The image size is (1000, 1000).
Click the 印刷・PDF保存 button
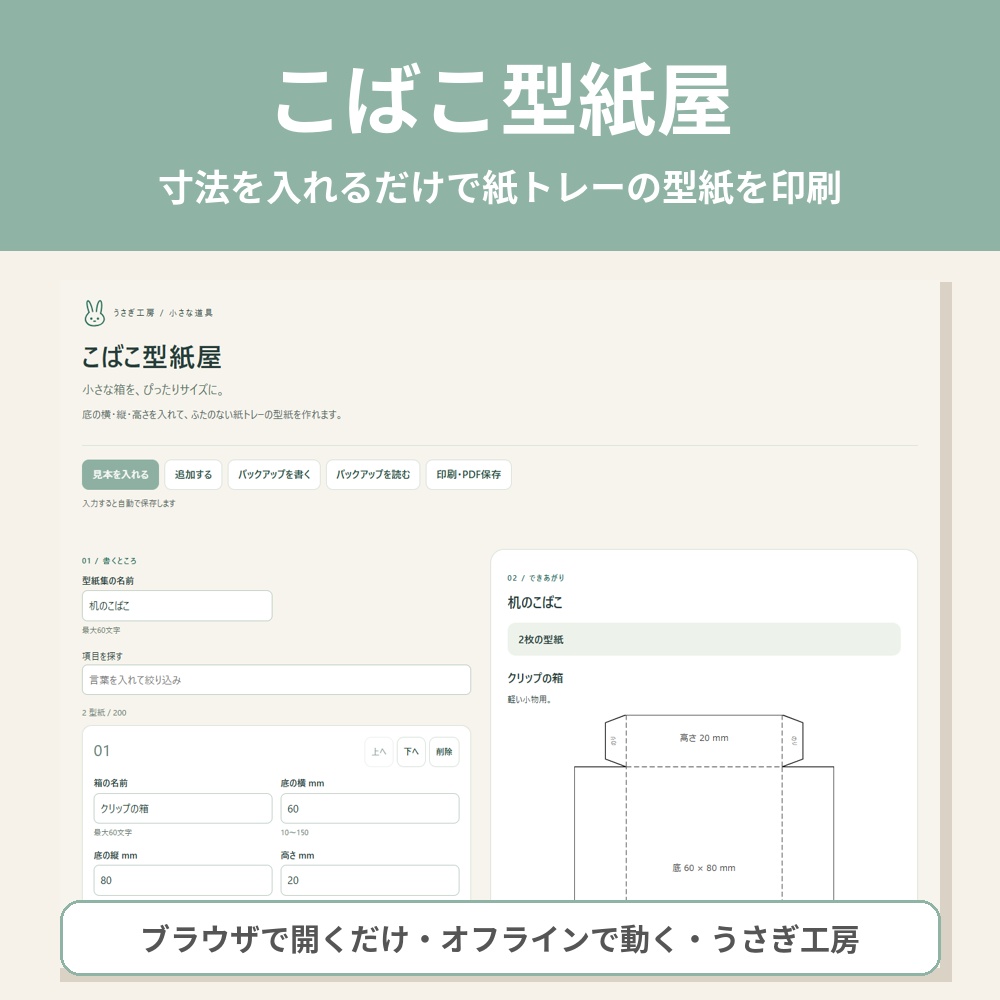pyautogui.click(x=469, y=474)
